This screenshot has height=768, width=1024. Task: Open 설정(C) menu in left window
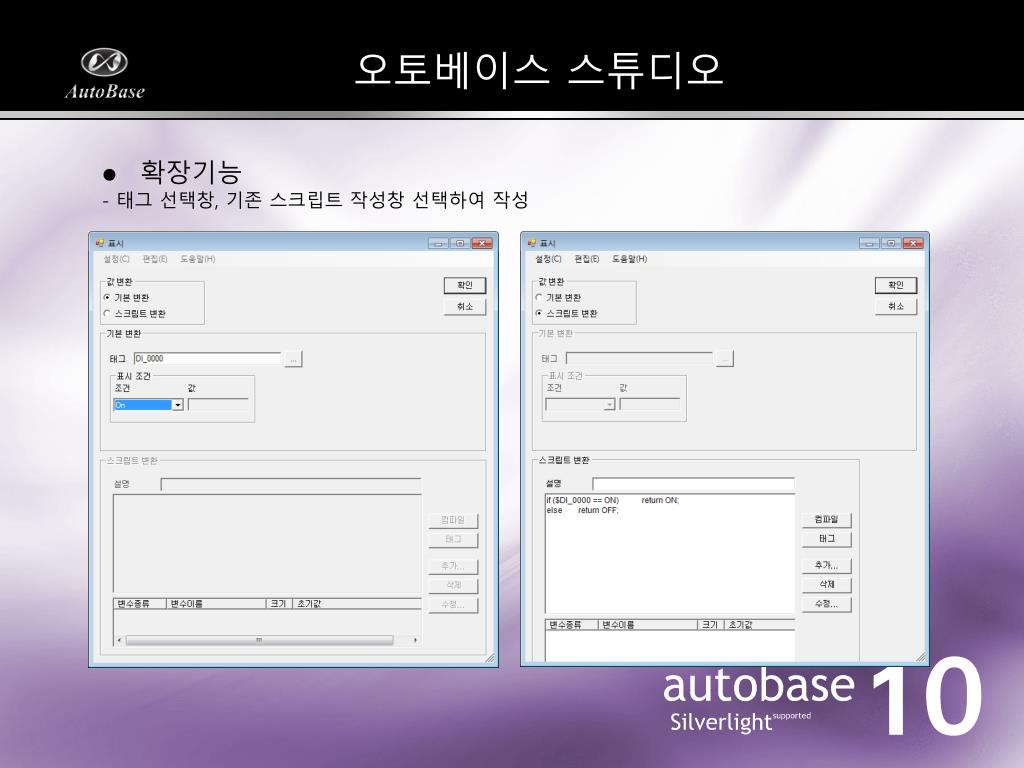click(116, 259)
